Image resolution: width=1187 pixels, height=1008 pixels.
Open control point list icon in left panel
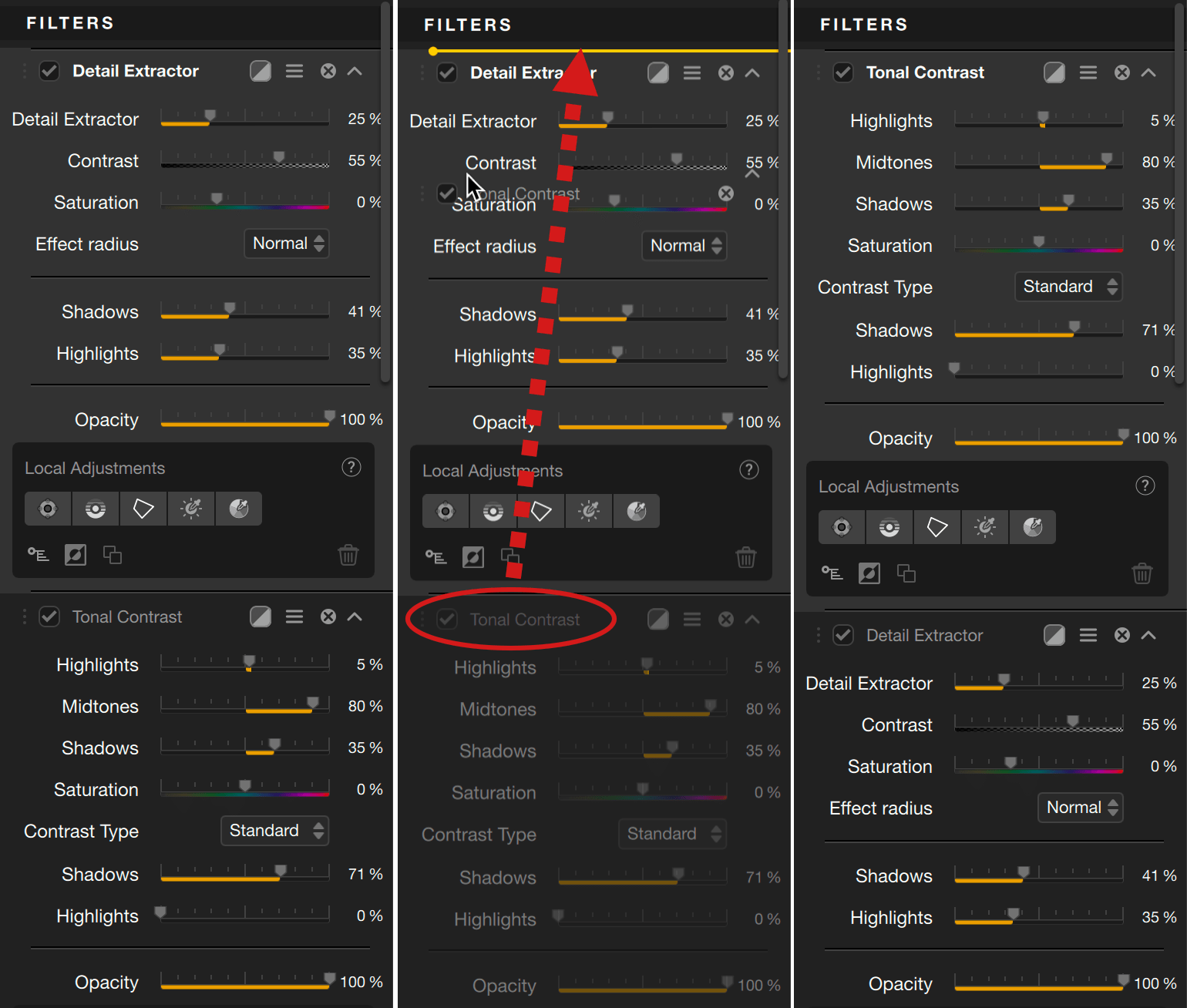39,555
